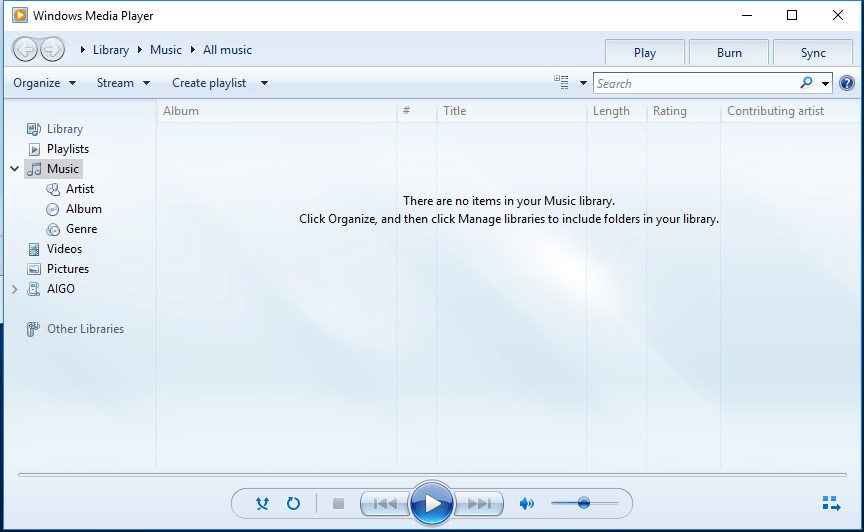
Task: Click the Create playlist button
Action: click(209, 83)
